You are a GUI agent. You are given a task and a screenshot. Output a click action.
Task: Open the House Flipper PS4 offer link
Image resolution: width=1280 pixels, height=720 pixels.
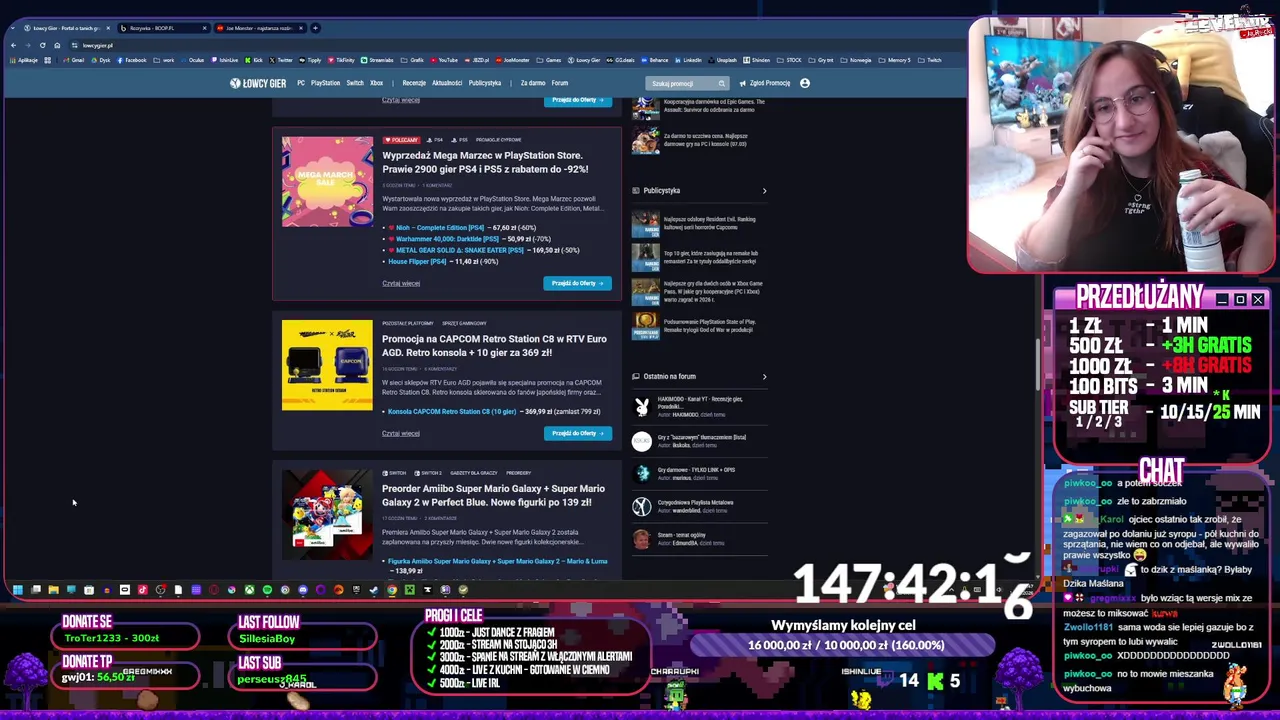click(417, 261)
